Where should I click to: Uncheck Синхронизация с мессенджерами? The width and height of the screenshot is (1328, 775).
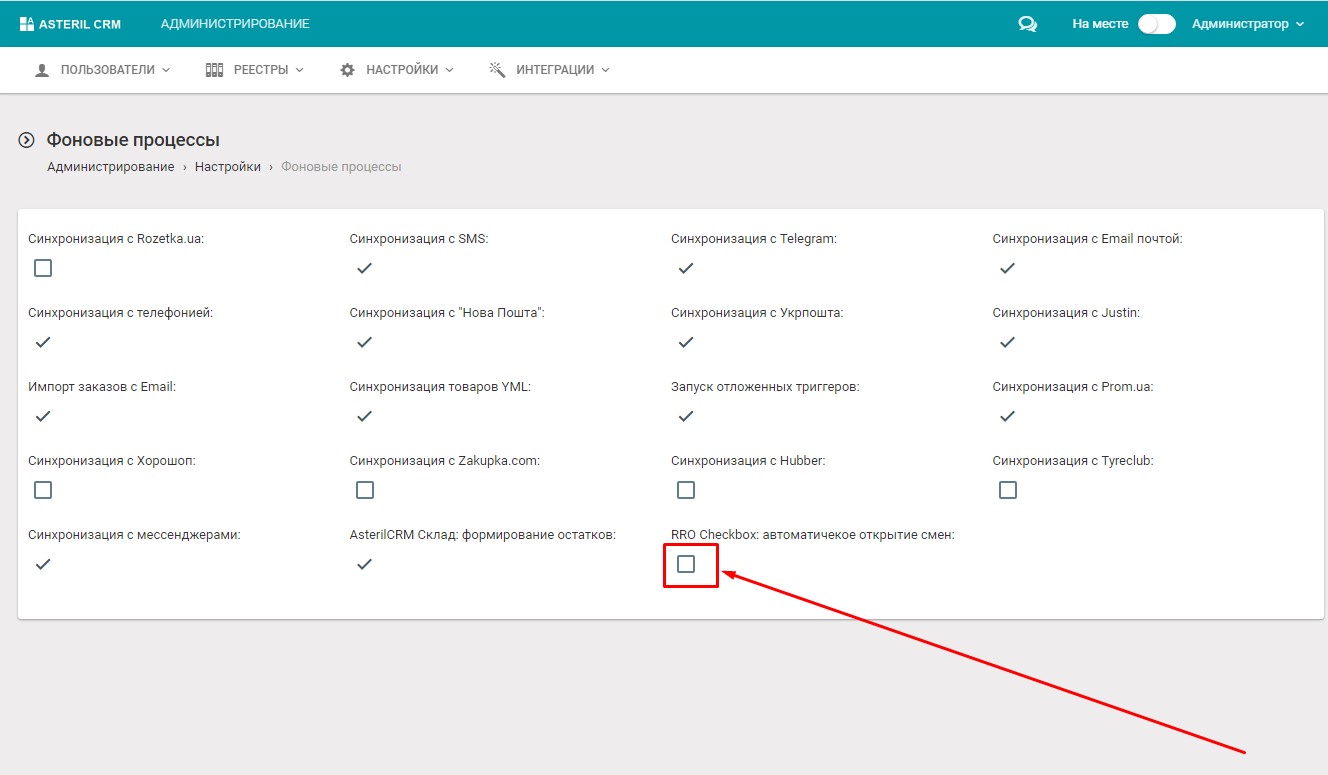[x=43, y=564]
